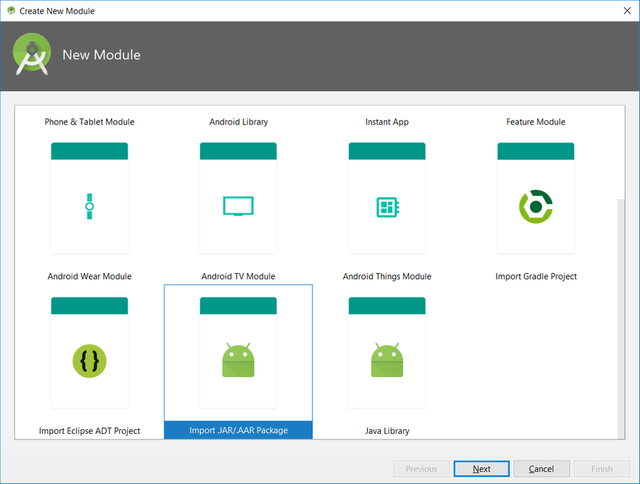Image resolution: width=640 pixels, height=484 pixels.
Task: Select the Android TV screen icon tile
Action: pos(238,206)
